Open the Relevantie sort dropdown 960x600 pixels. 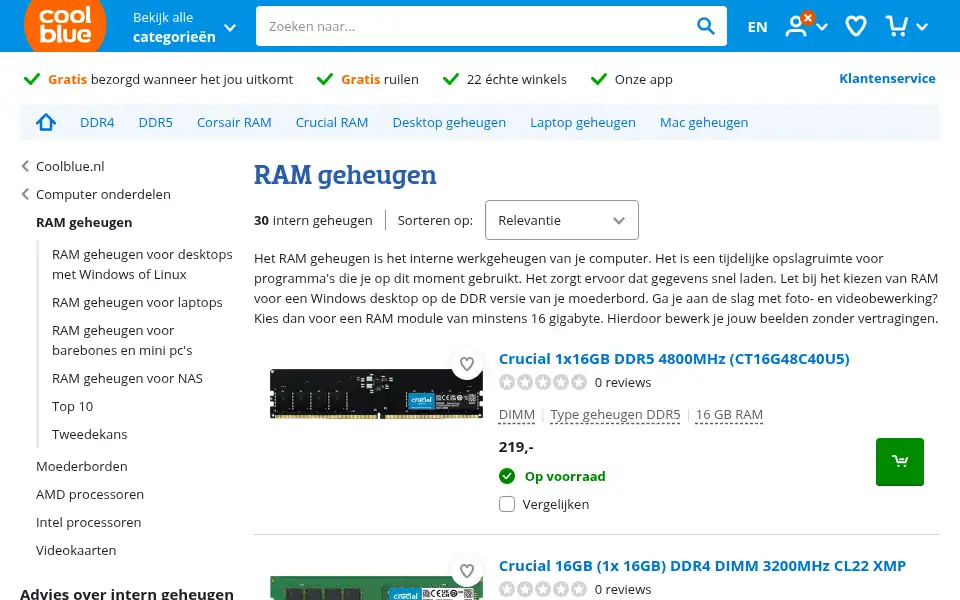click(x=561, y=220)
